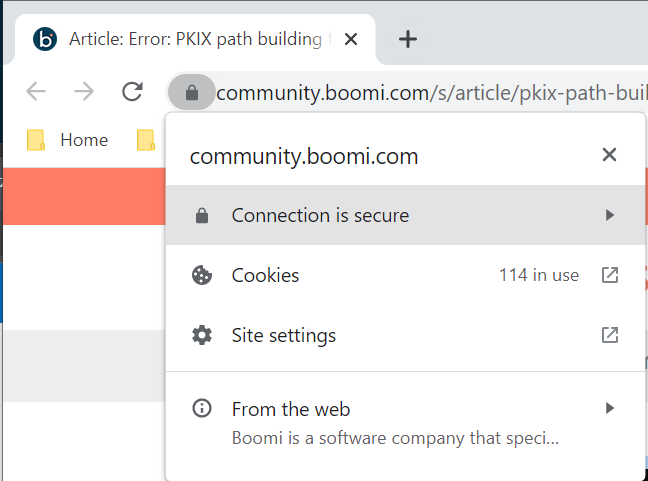This screenshot has height=481, width=648.
Task: Select the Connection is secure entry
Action: (x=320, y=215)
